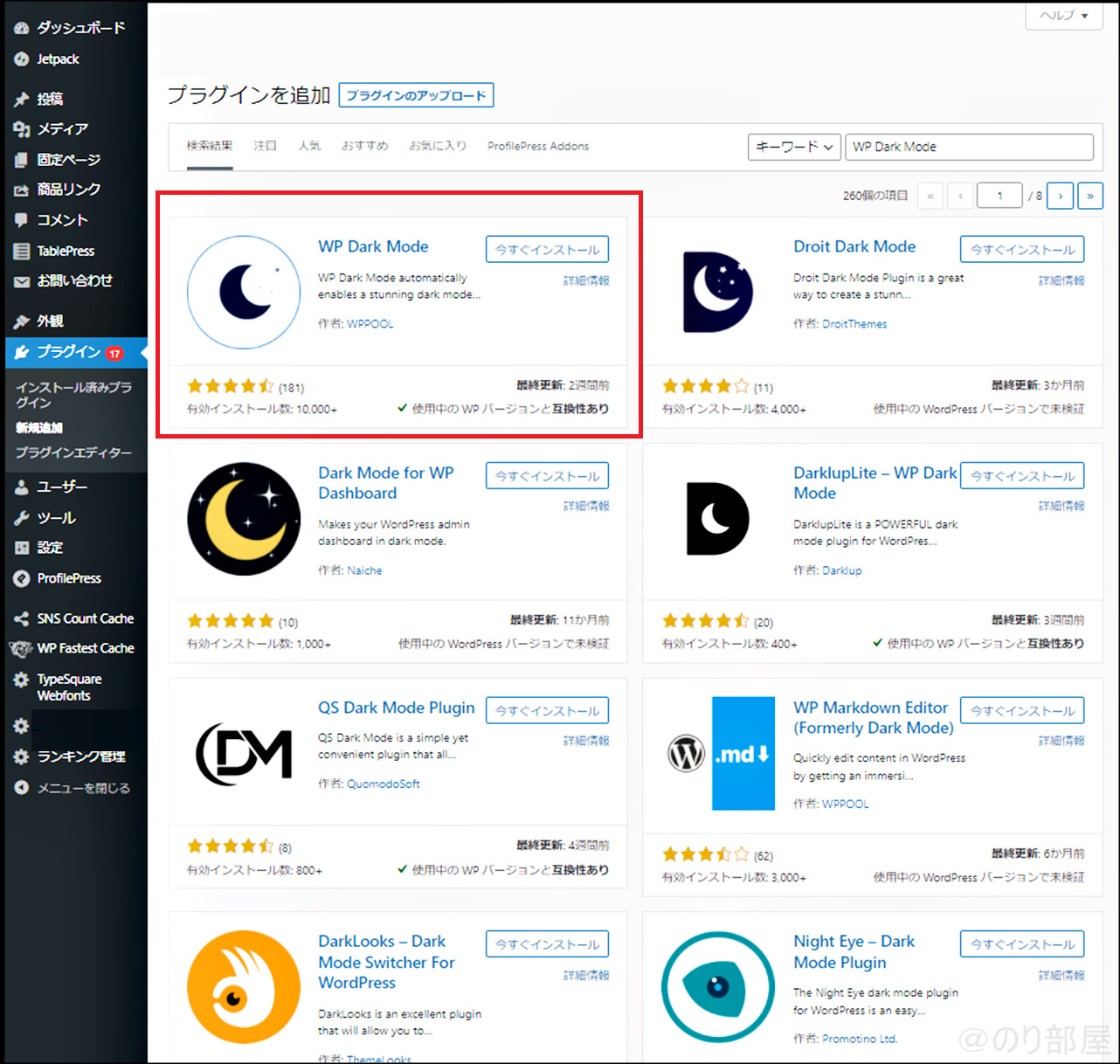The image size is (1120, 1064).
Task: Expand the ヘルプ help dropdown
Action: [x=1064, y=16]
